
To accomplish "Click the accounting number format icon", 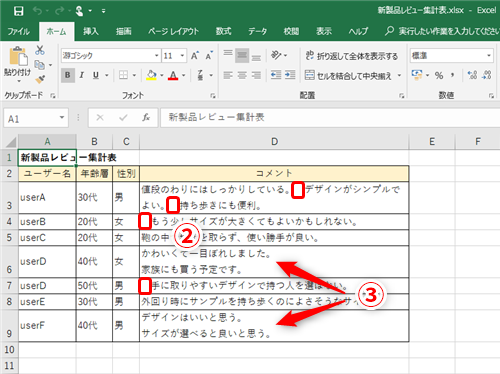I will pyautogui.click(x=417, y=75).
